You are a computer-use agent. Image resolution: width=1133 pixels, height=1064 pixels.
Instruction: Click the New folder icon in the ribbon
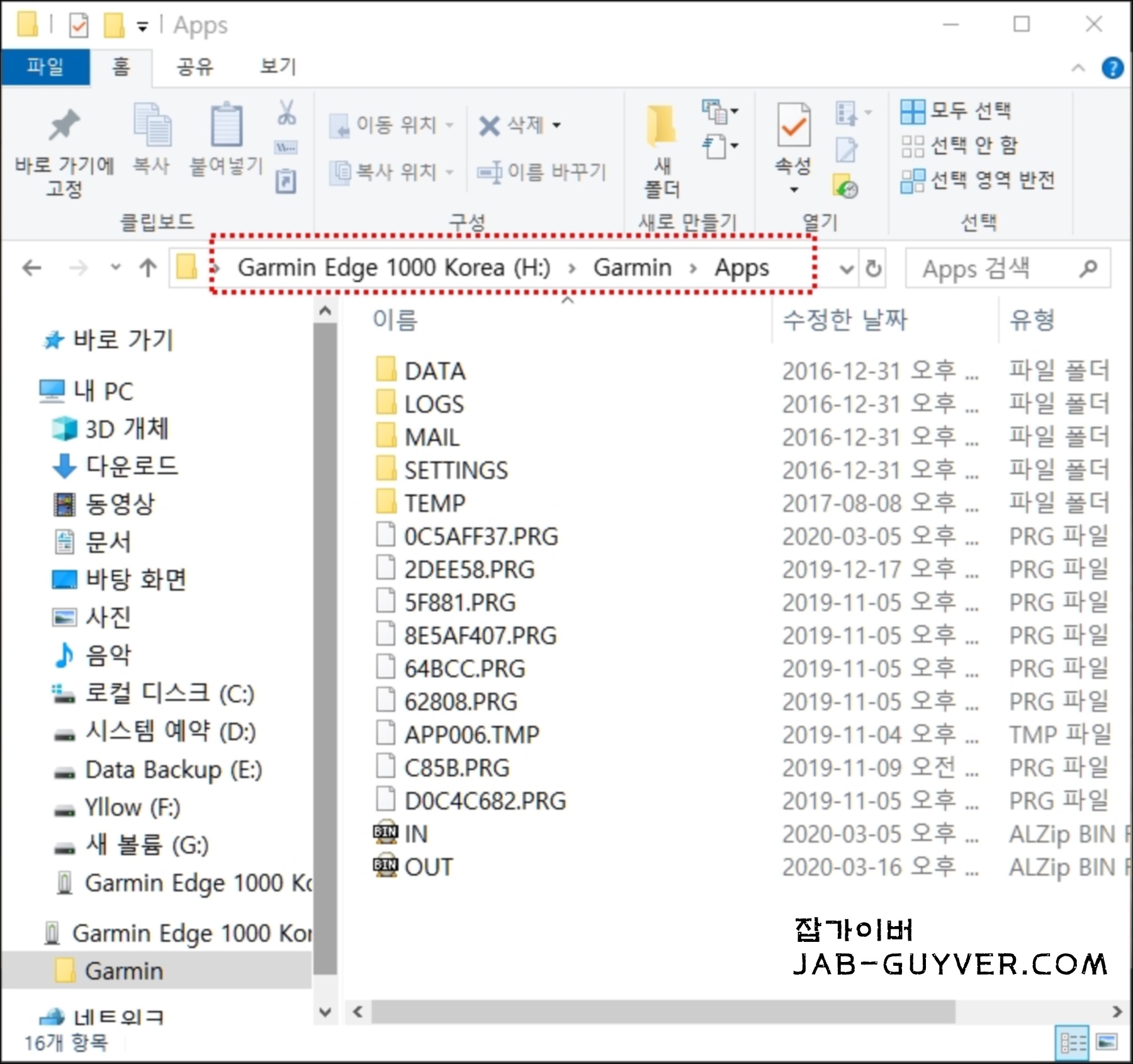coord(661,125)
